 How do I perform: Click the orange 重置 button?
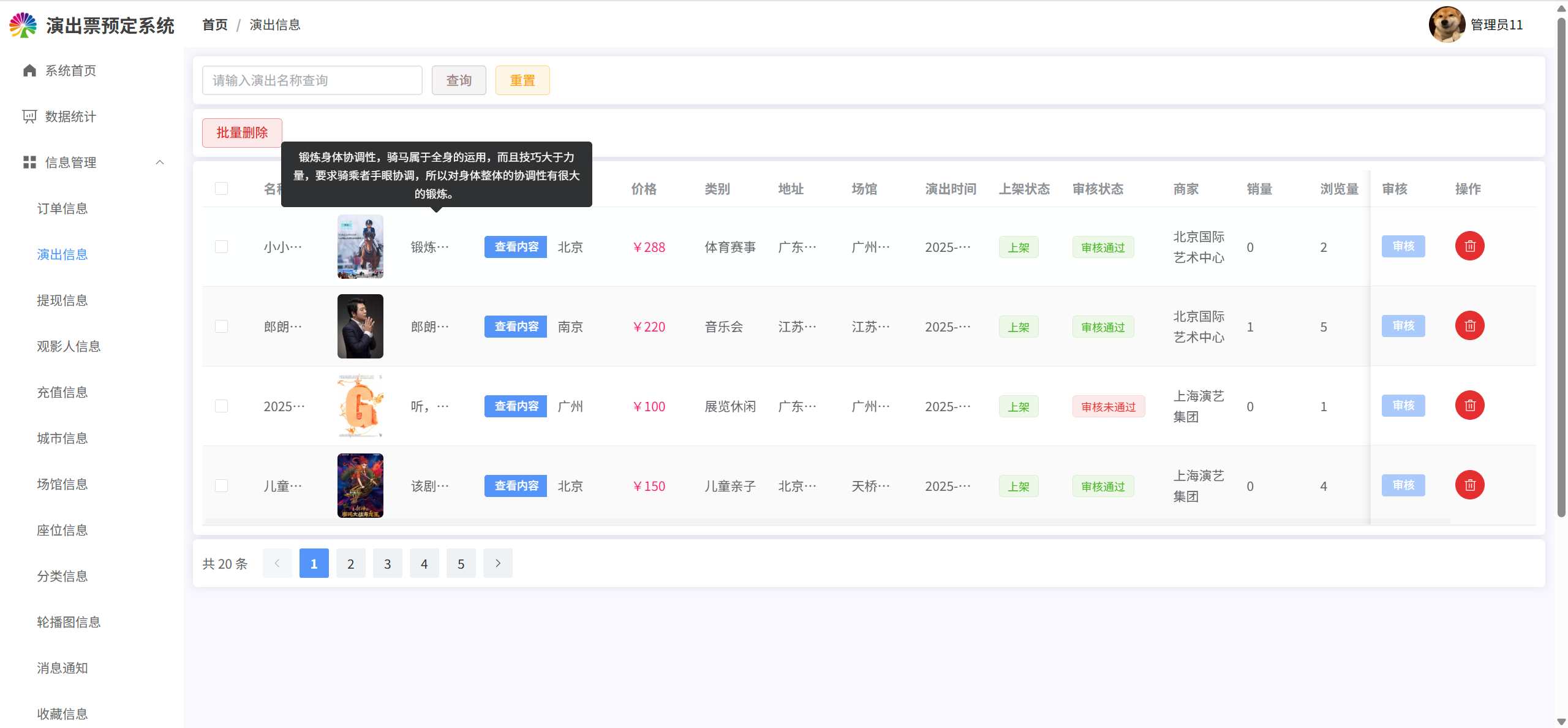pyautogui.click(x=522, y=80)
